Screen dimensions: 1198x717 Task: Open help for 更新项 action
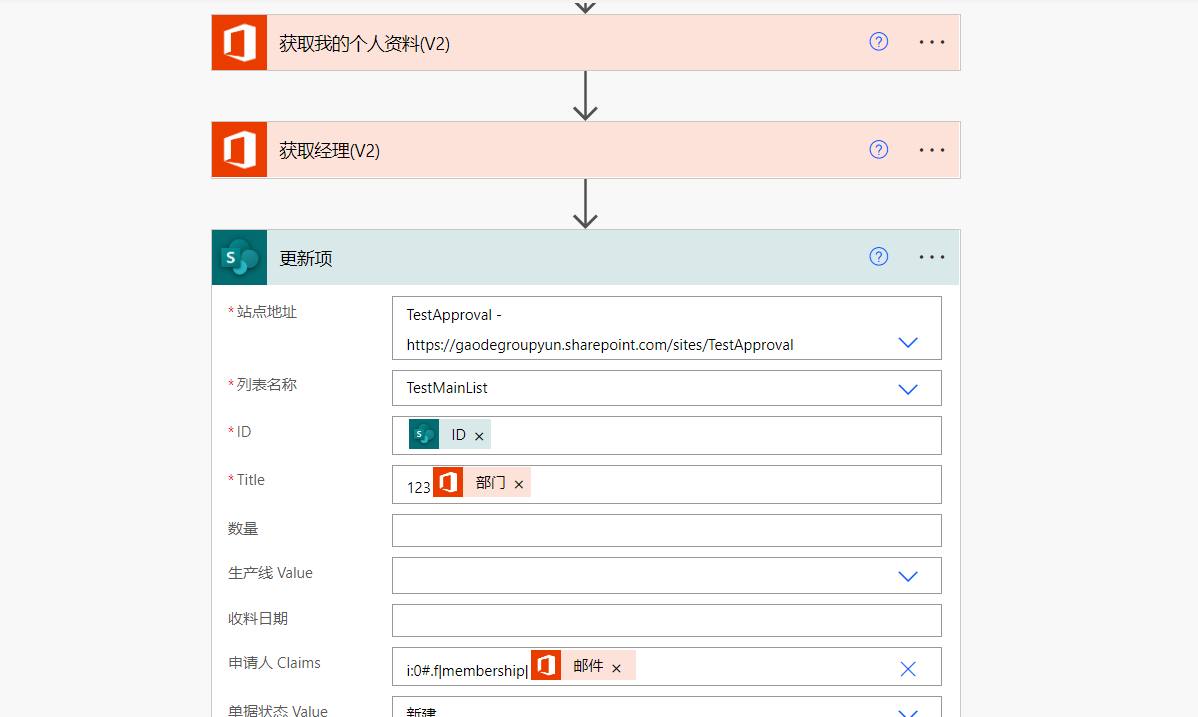pos(879,257)
